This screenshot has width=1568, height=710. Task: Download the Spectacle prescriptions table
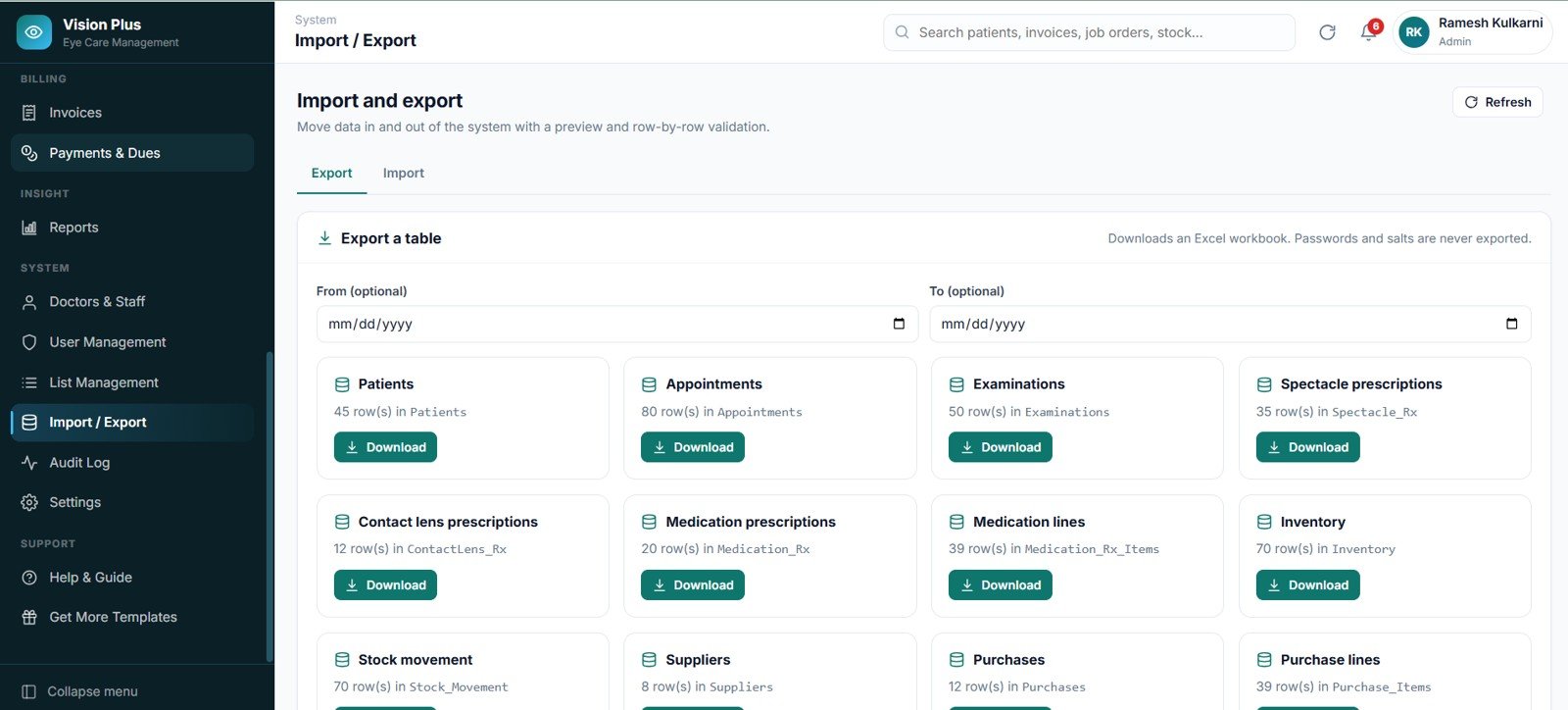point(1307,447)
